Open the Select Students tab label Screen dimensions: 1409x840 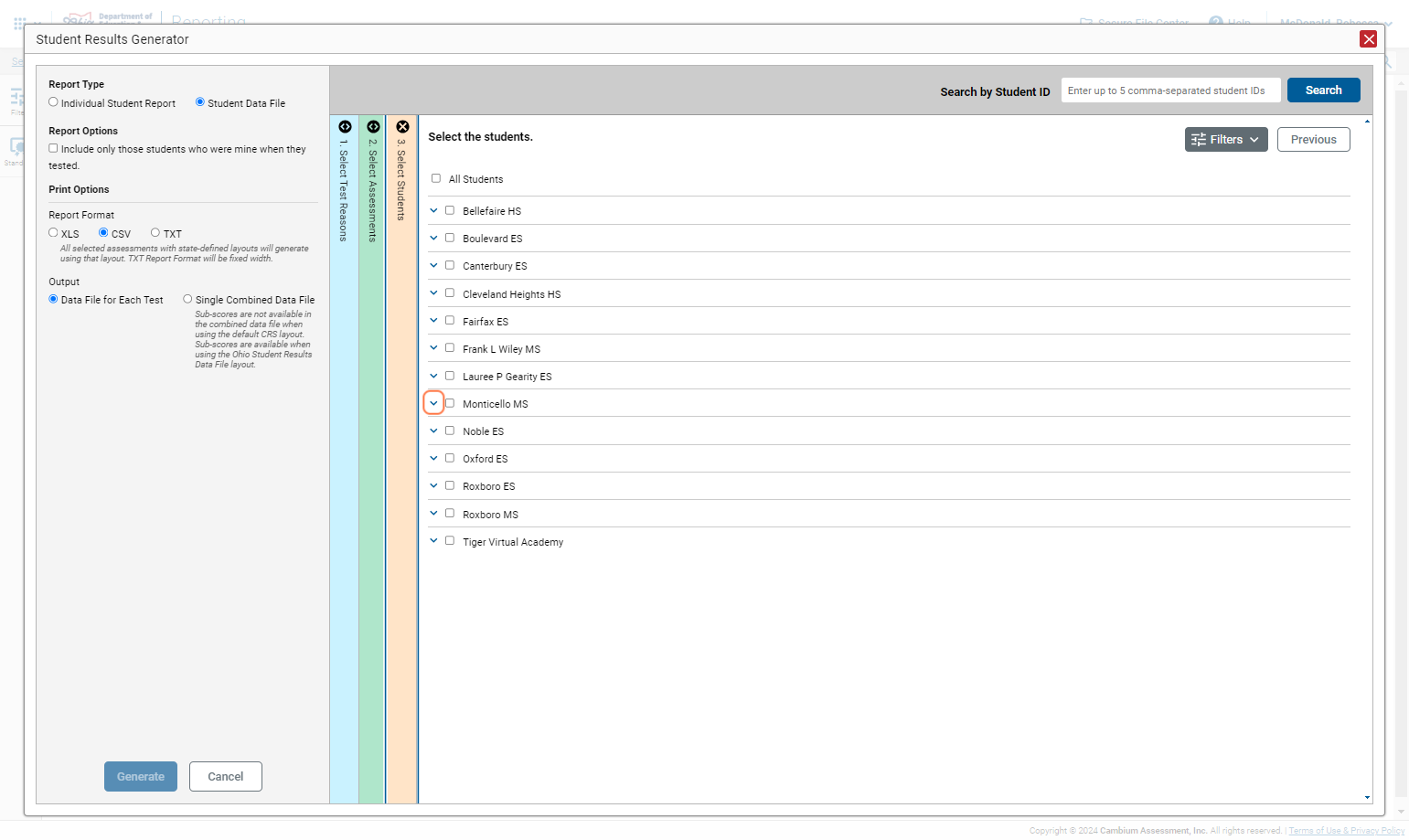tap(400, 180)
